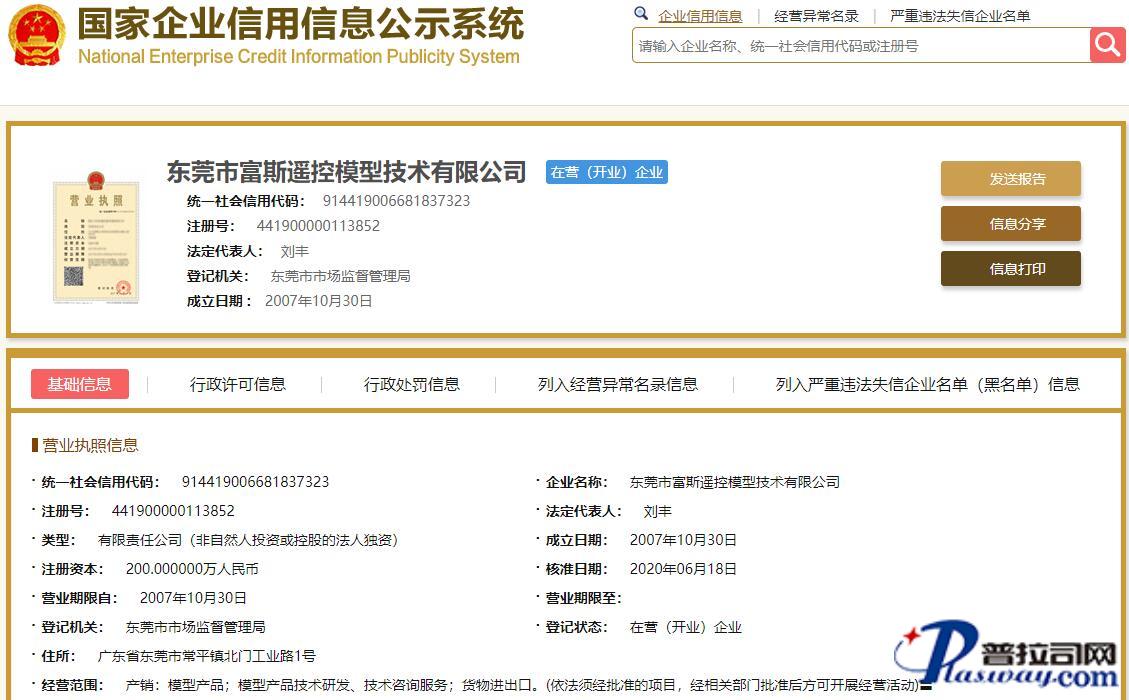This screenshot has height=700, width=1129.
Task: Open the 列入严重违法失信企业名单（黑名单）信息 tab
Action: [x=927, y=384]
